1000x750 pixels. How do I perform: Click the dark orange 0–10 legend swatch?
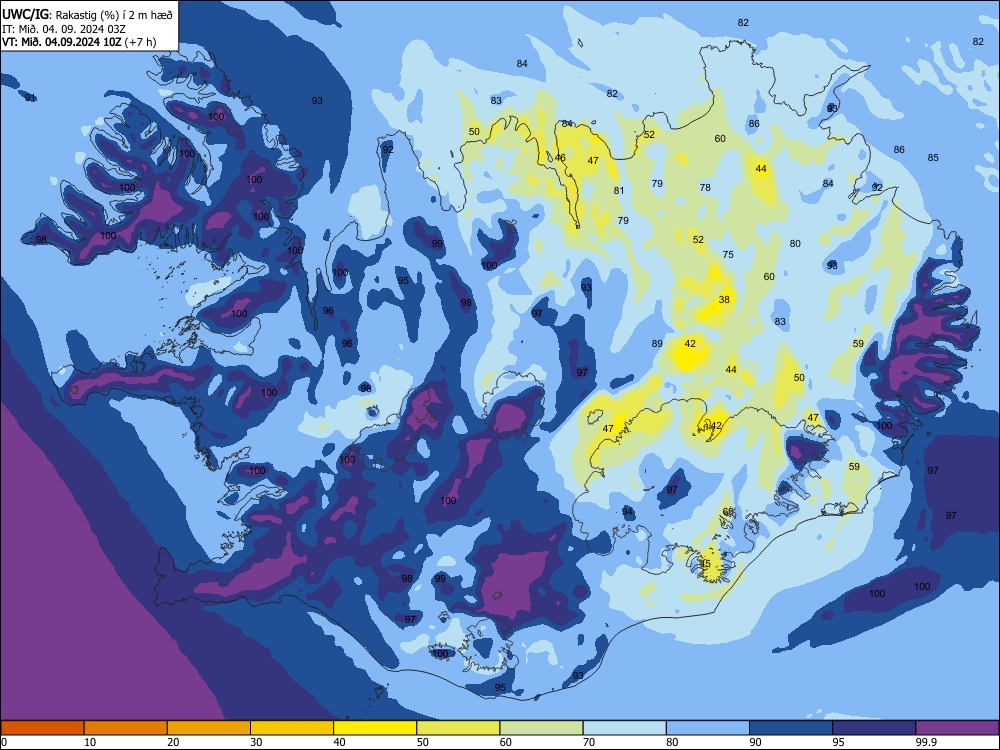click(x=42, y=728)
